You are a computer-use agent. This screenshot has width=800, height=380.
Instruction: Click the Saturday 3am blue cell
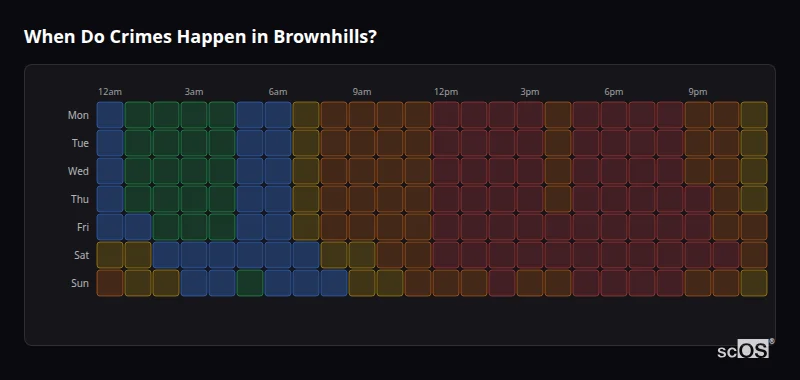pyautogui.click(x=194, y=255)
